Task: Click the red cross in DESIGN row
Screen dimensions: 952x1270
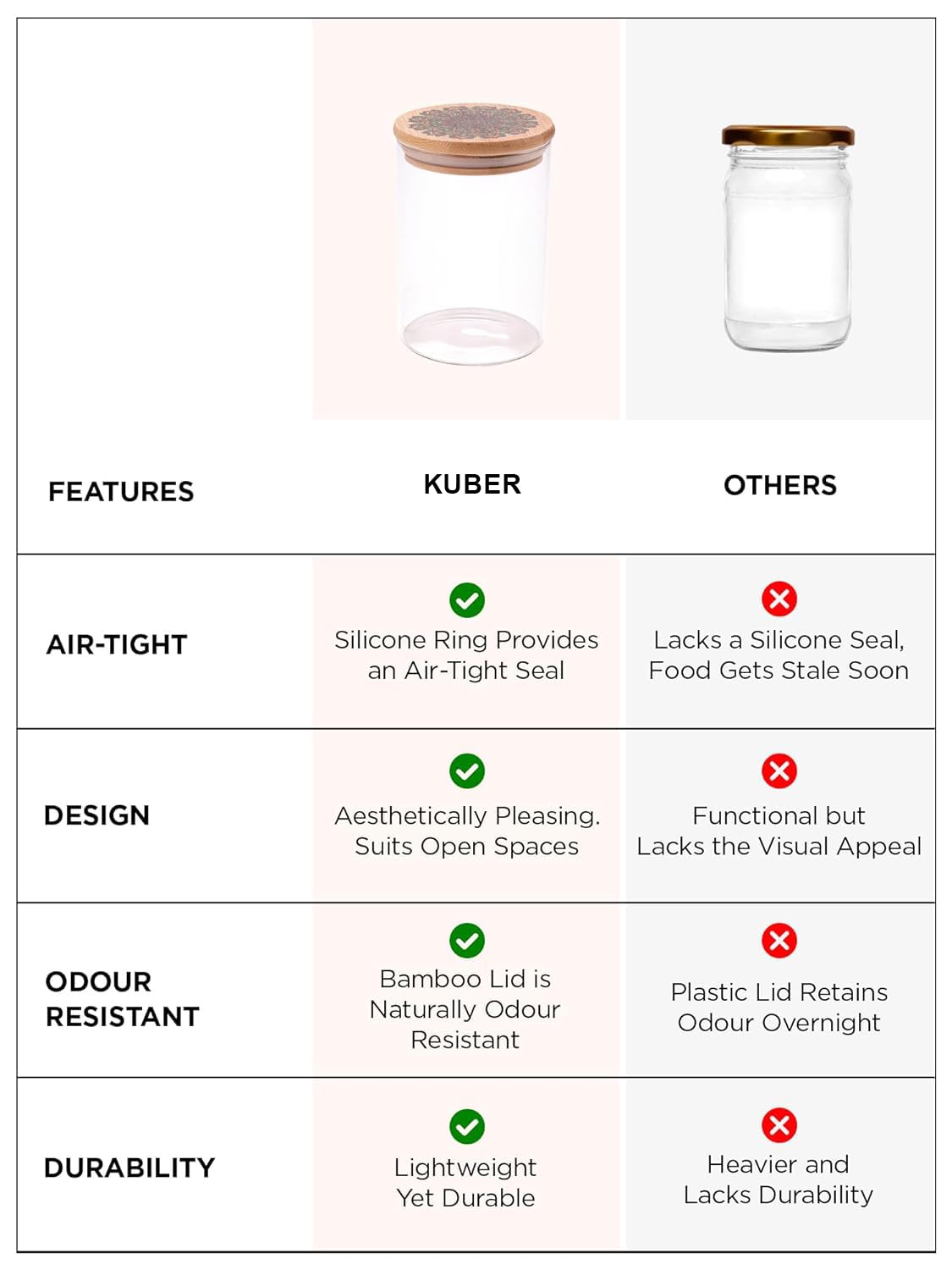Action: (779, 770)
